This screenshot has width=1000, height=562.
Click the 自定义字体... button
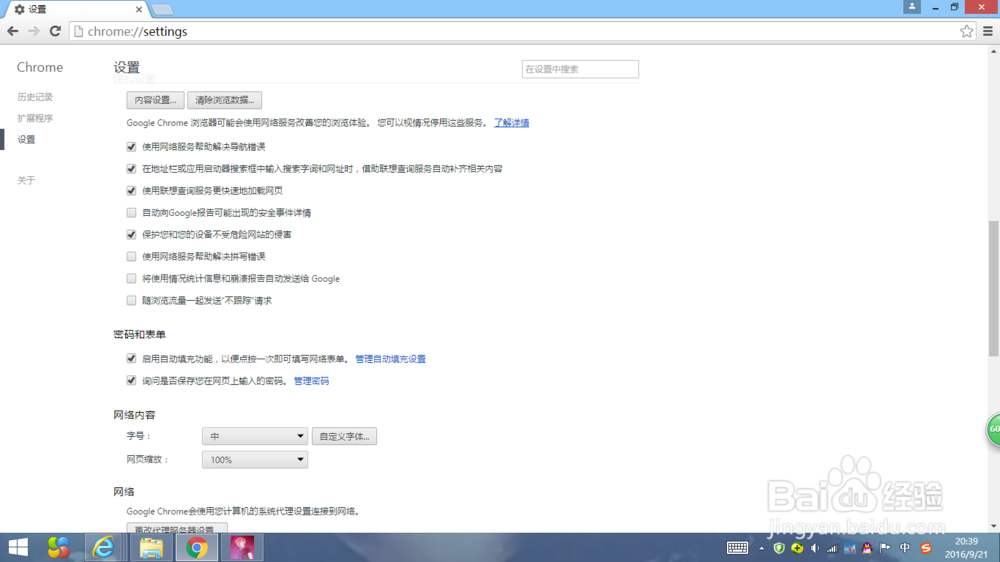344,436
